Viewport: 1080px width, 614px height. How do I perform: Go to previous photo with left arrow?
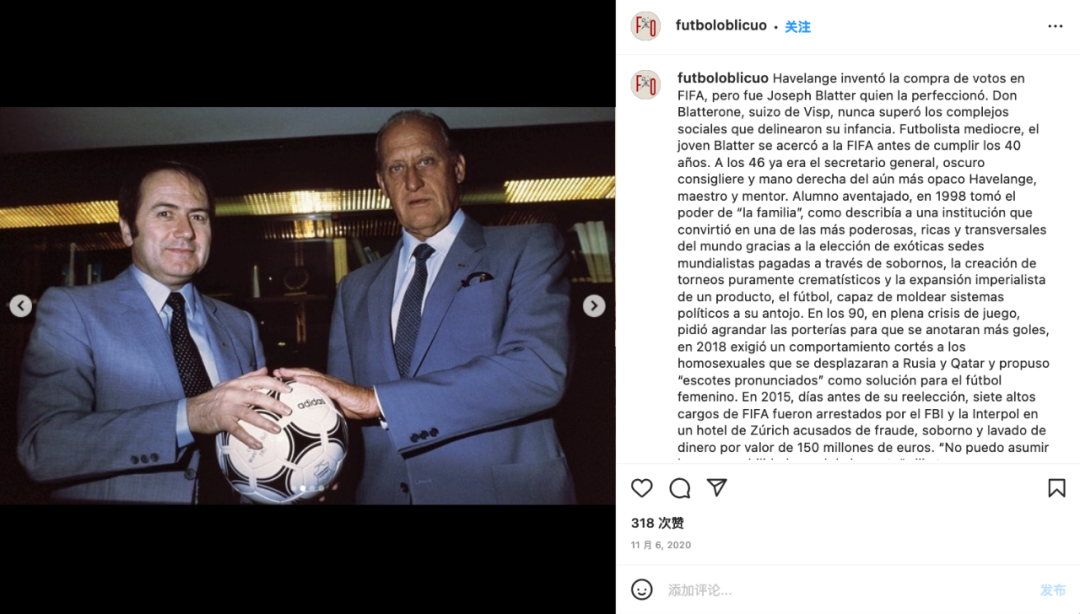pyautogui.click(x=21, y=305)
